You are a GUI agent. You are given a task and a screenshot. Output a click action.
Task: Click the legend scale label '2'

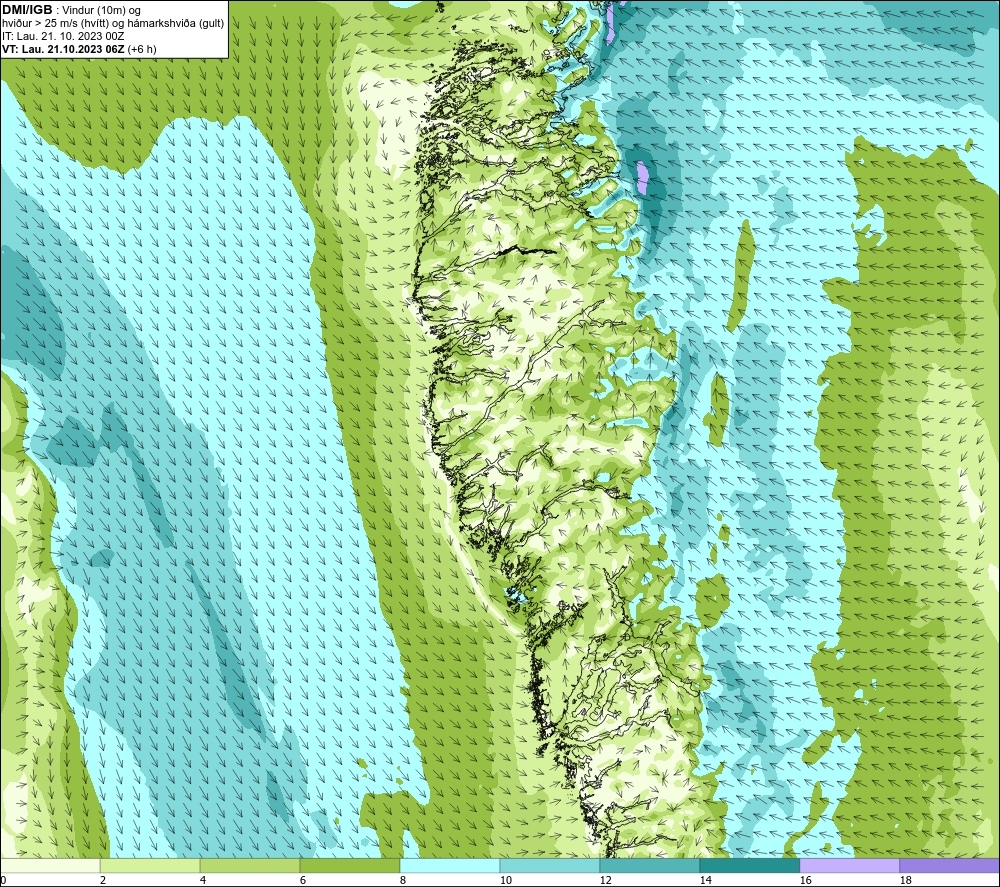103,881
